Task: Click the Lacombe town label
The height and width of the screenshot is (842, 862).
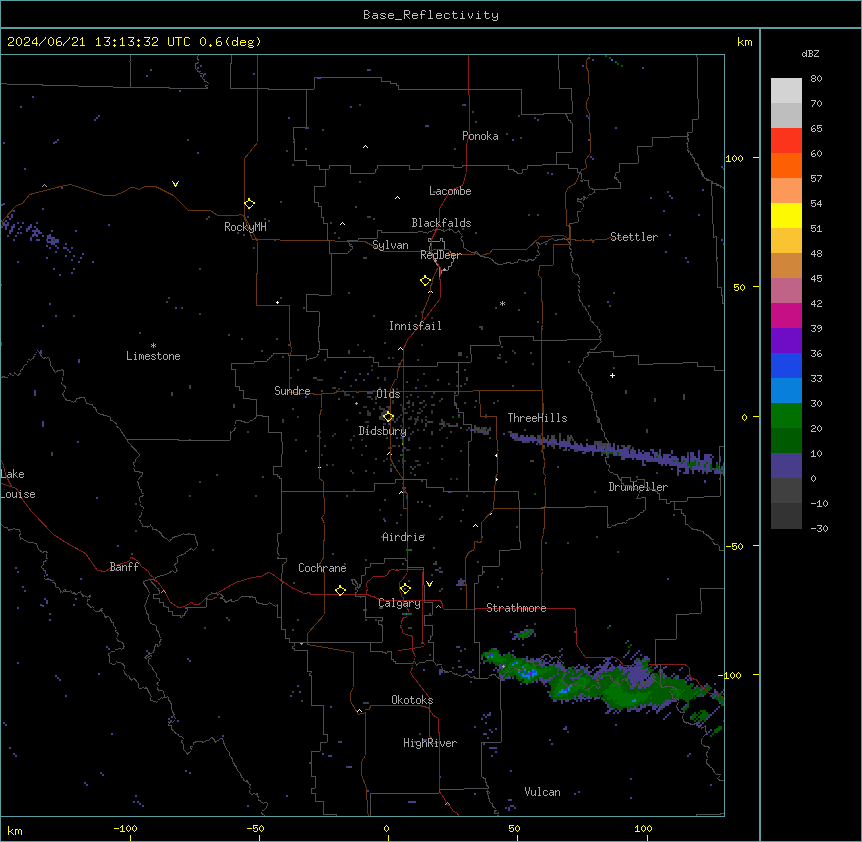Action: [x=450, y=191]
